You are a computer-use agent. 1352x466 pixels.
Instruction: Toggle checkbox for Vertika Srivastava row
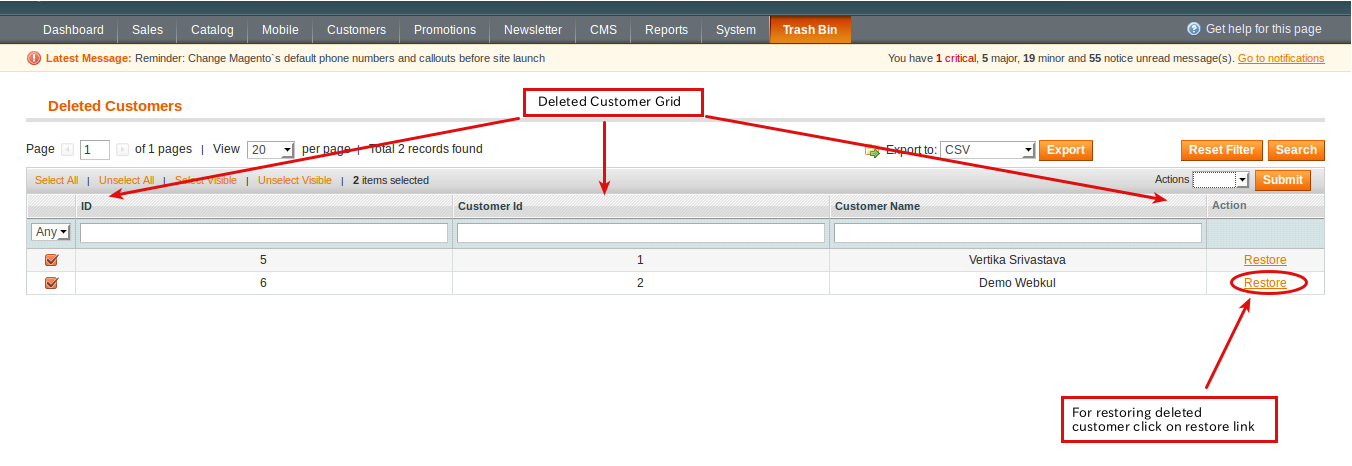(x=52, y=260)
